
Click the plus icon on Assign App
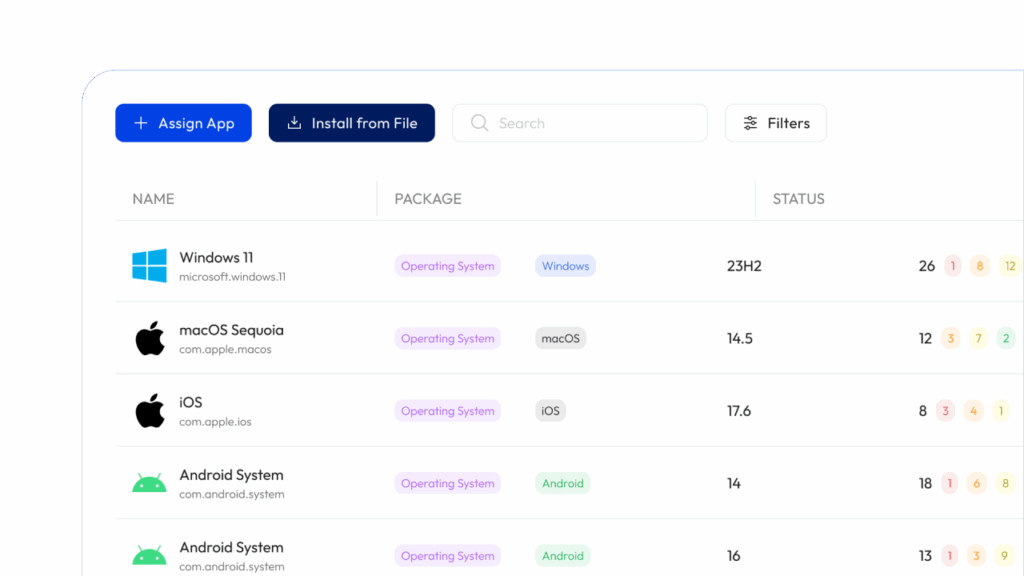[140, 123]
